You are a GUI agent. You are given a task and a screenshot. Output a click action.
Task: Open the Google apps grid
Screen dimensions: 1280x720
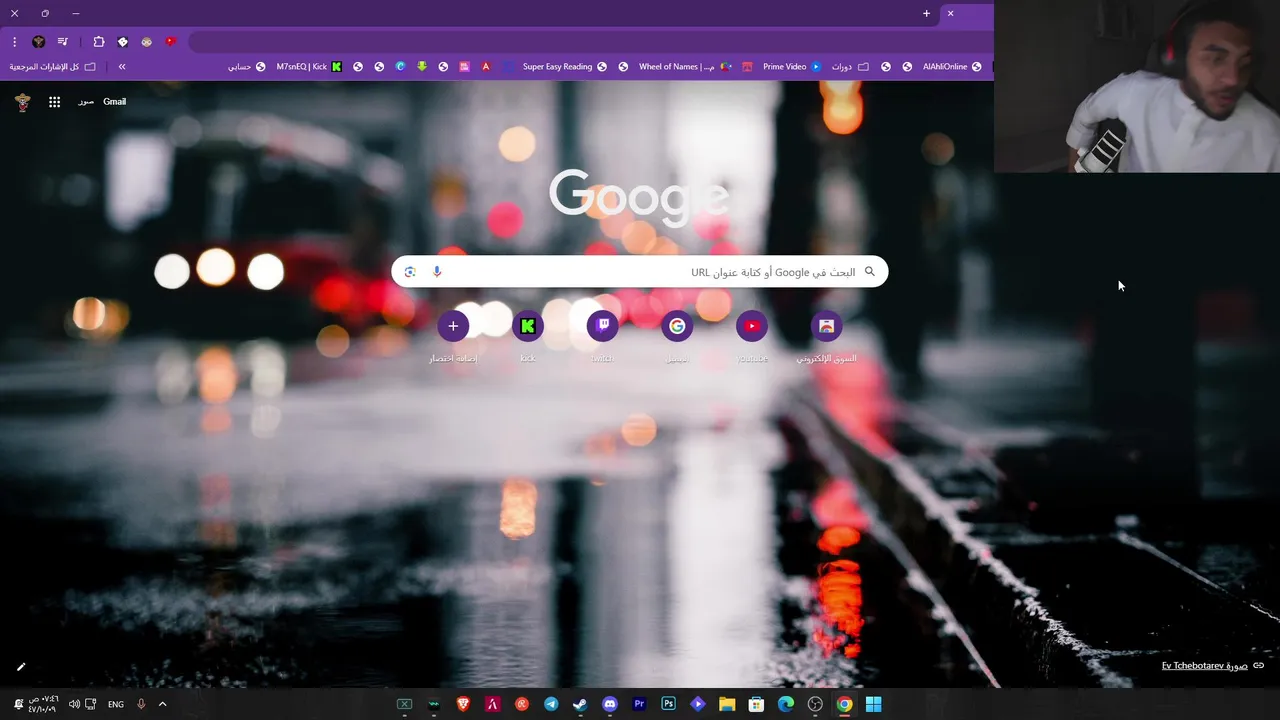(x=54, y=102)
